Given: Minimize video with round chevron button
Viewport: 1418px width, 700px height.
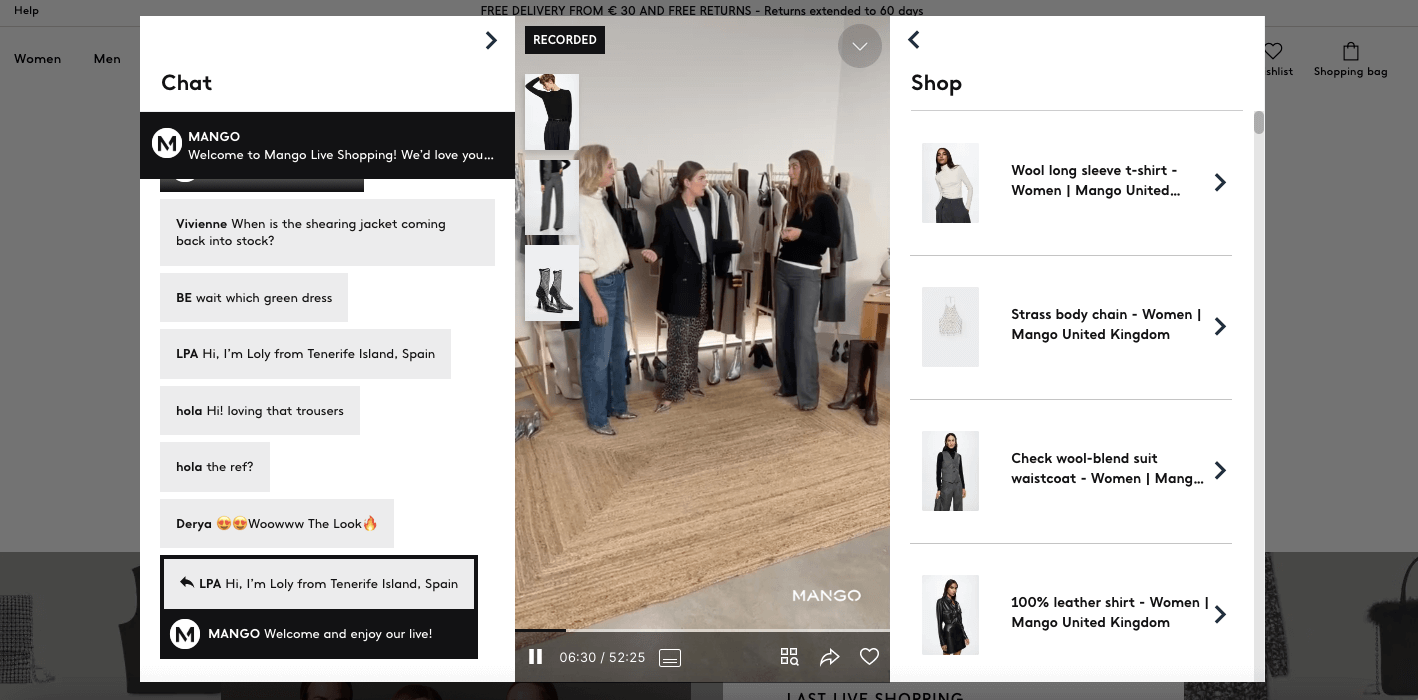Looking at the screenshot, I should 860,46.
